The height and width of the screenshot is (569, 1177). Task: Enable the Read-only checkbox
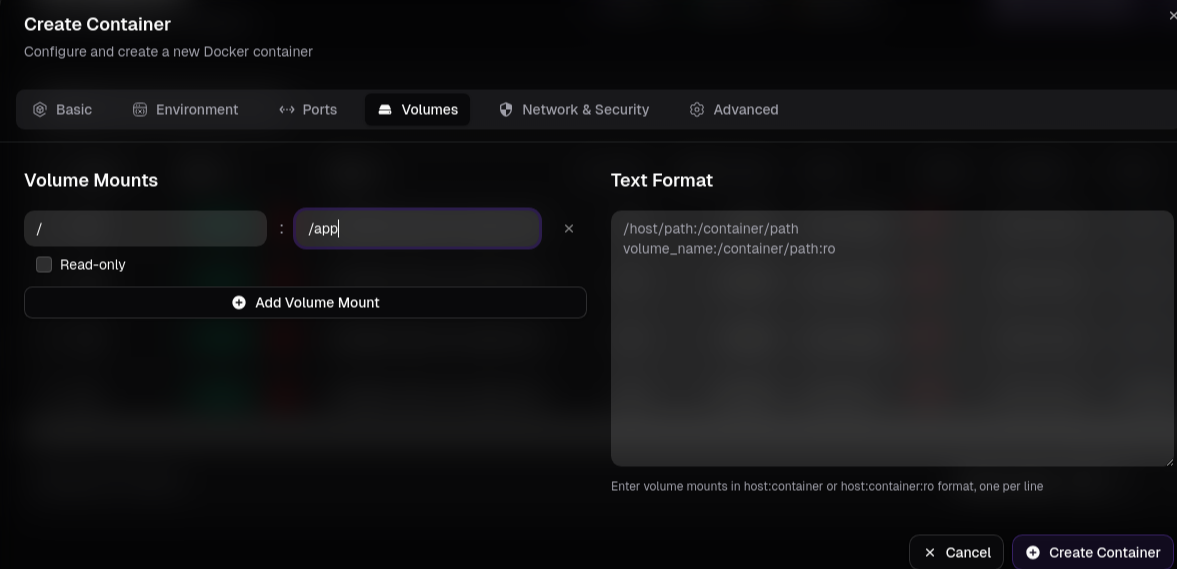click(x=44, y=265)
